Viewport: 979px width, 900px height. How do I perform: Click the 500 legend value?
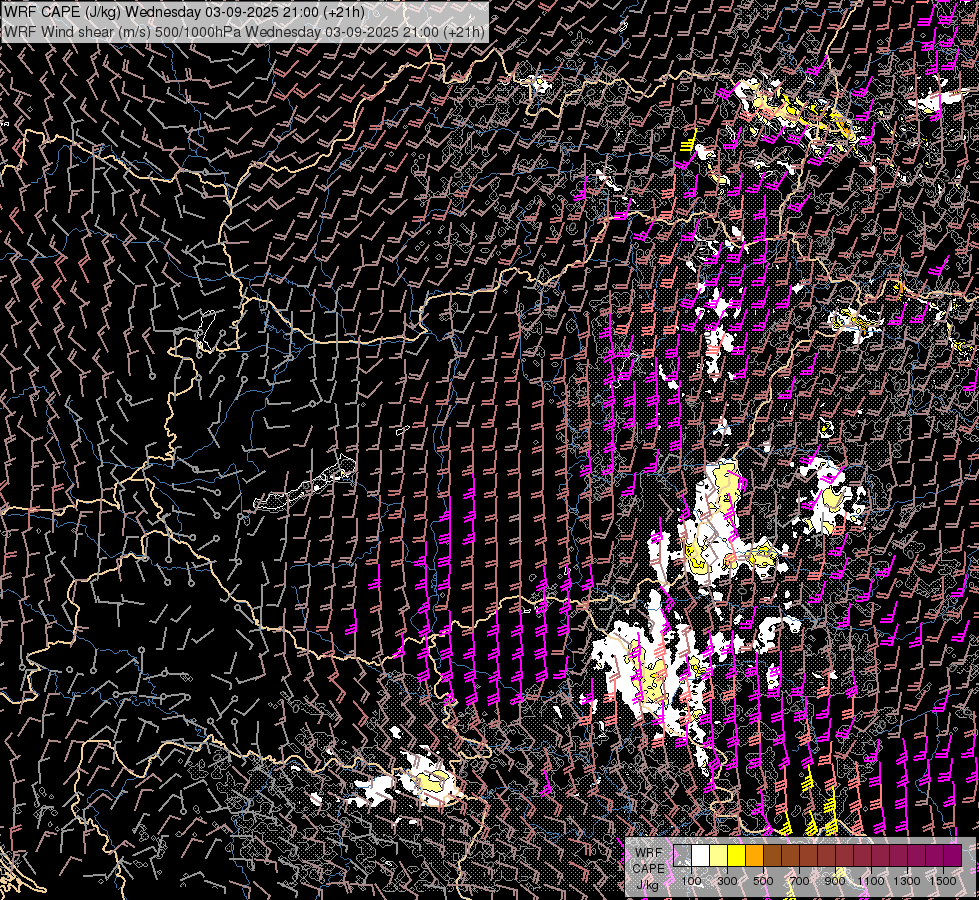click(x=763, y=881)
